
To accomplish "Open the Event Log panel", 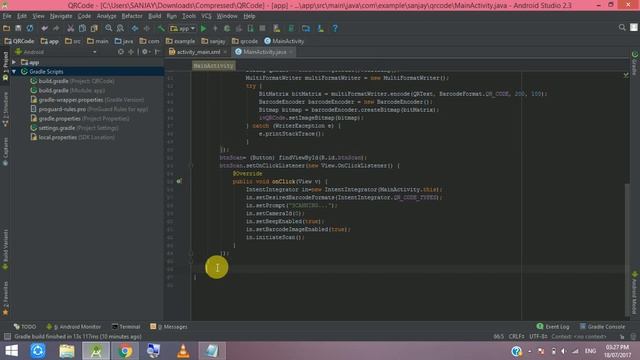I will pyautogui.click(x=553, y=327).
